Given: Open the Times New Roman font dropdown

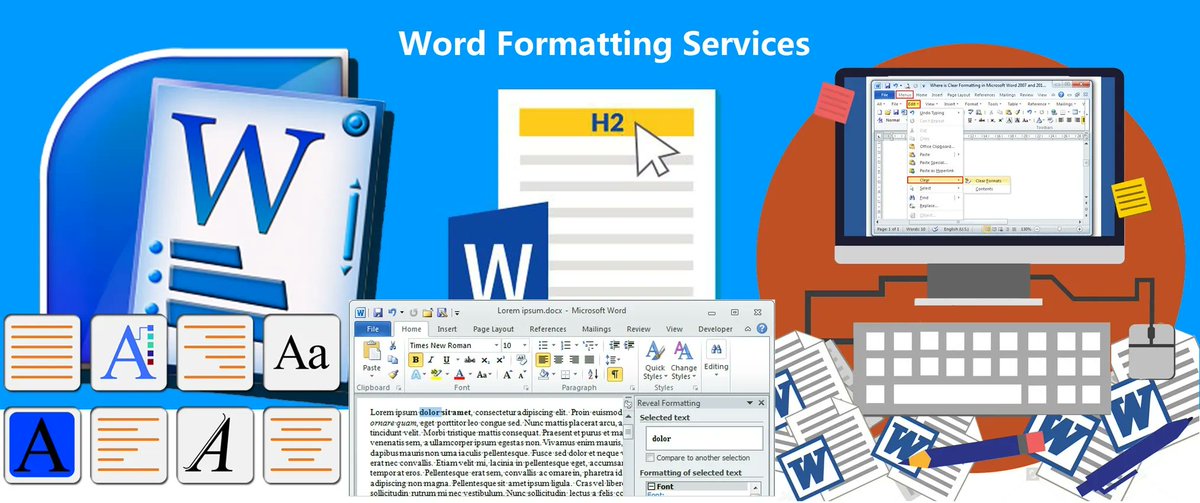Looking at the screenshot, I should [x=496, y=345].
